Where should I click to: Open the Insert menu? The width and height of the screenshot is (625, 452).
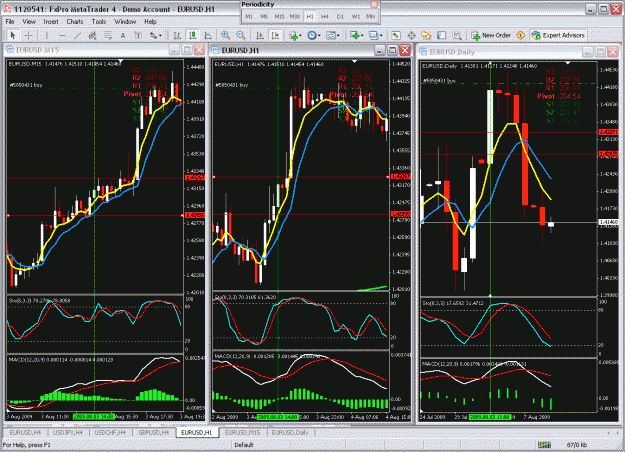coord(51,22)
